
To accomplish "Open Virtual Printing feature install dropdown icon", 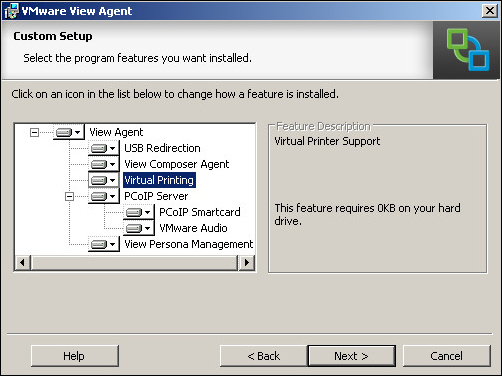I will (x=104, y=180).
